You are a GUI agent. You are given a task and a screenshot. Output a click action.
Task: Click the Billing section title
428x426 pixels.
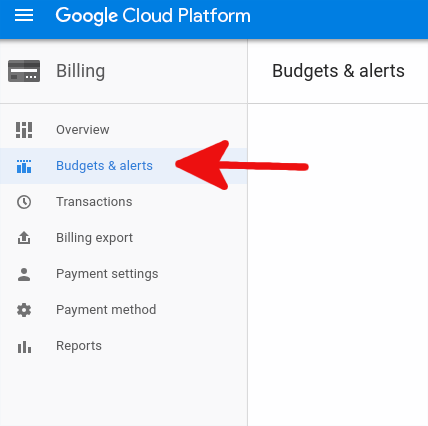(81, 71)
